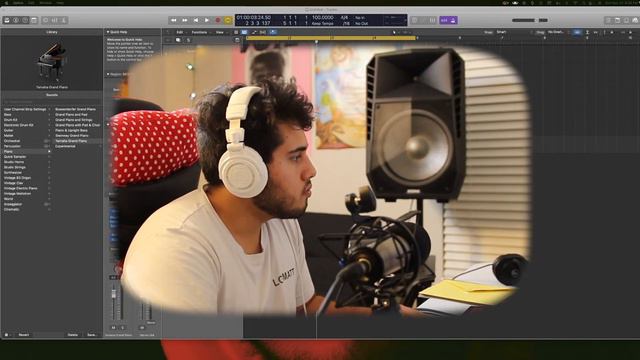640x360 pixels.
Task: Open the Edit menu in the tracks area
Action: click(180, 32)
